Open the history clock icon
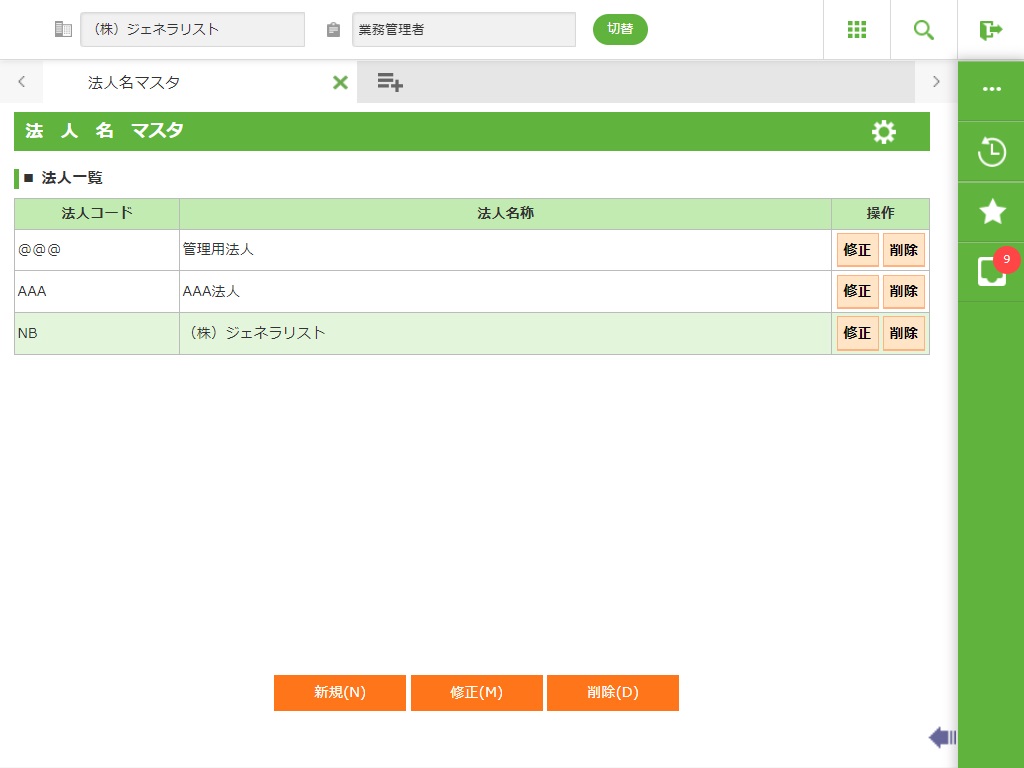1024x768 pixels. [991, 152]
